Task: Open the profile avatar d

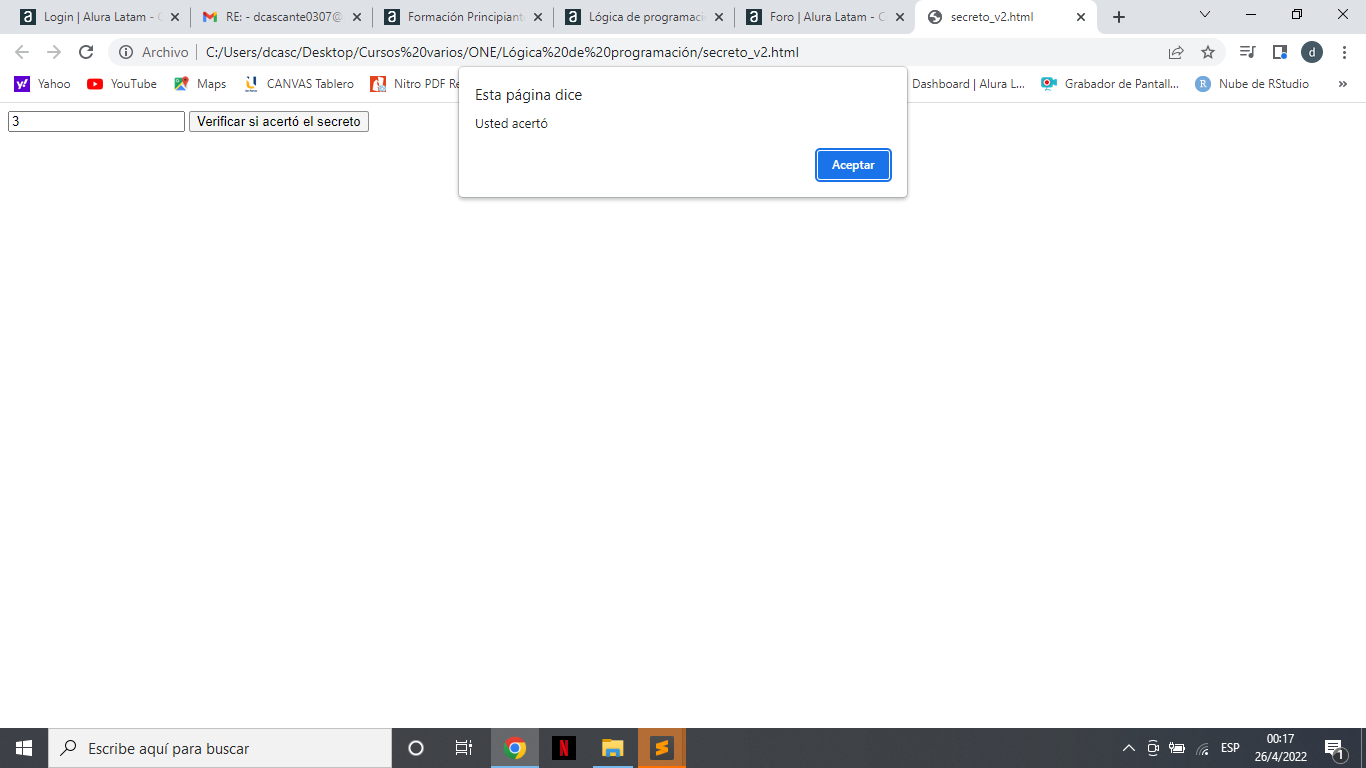Action: [x=1312, y=52]
